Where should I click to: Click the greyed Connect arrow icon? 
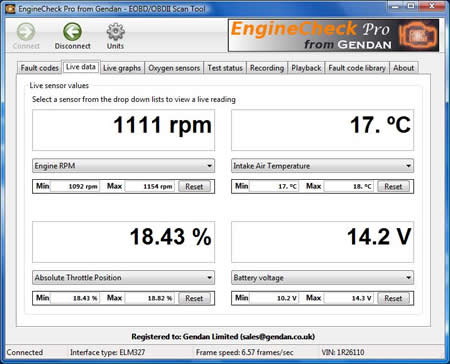pyautogui.click(x=26, y=32)
